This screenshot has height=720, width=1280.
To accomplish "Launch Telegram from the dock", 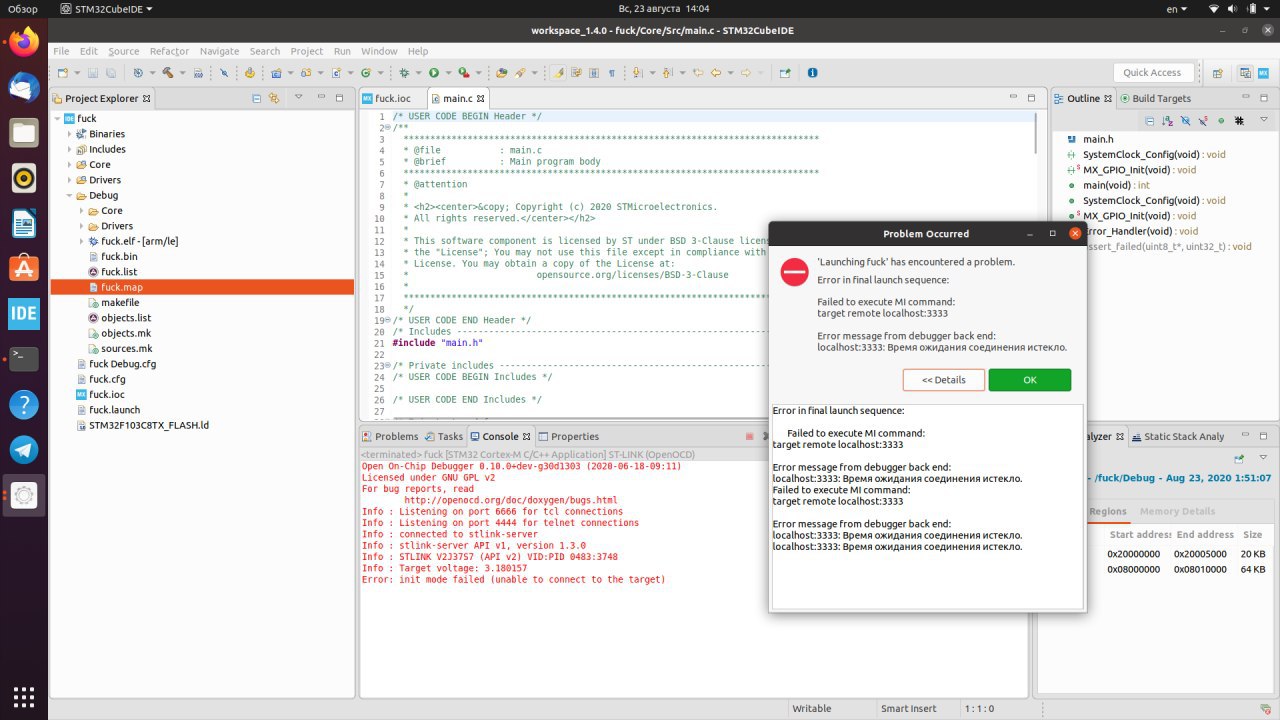I will point(24,450).
